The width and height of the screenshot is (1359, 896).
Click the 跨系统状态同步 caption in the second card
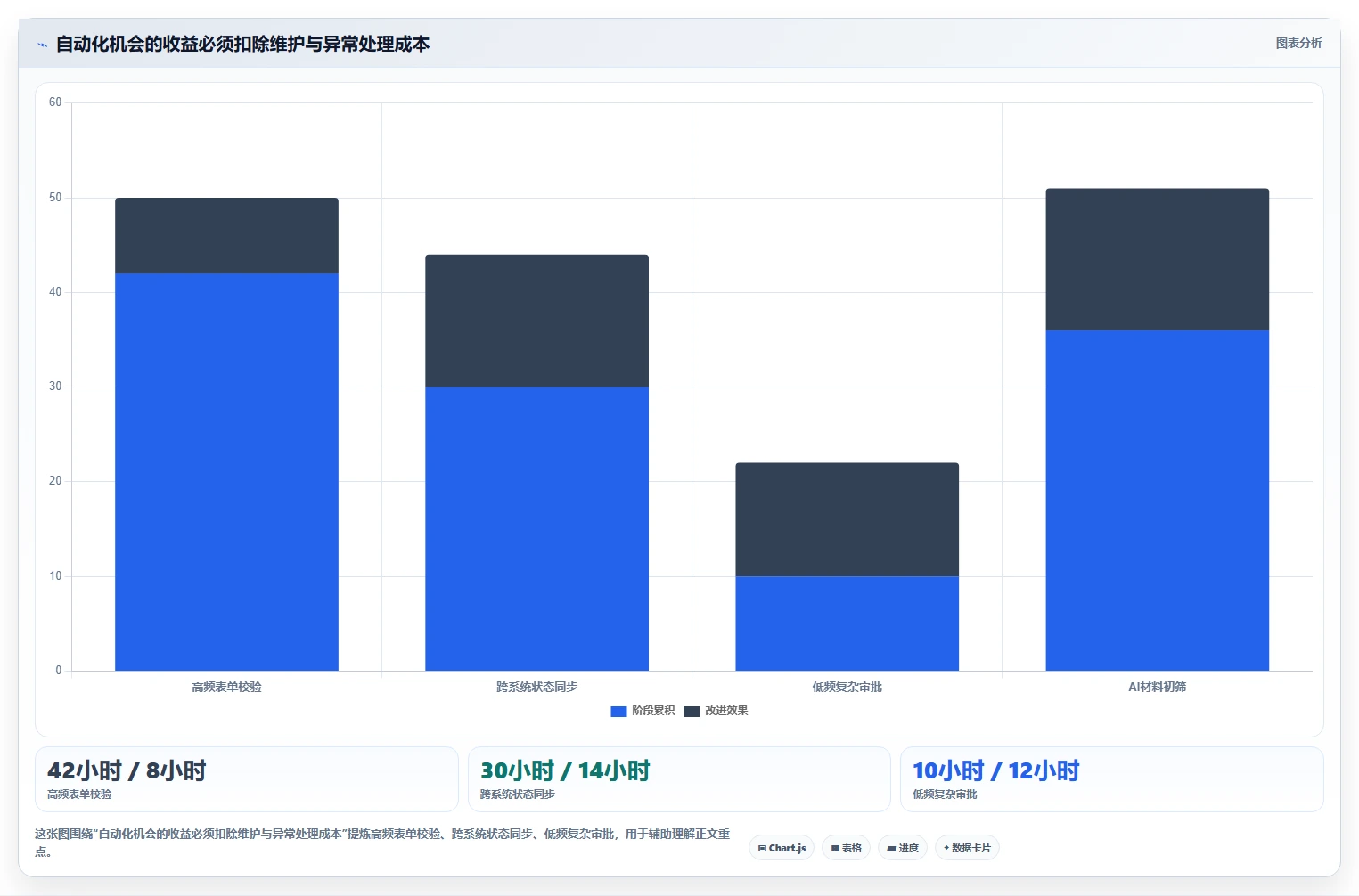pos(517,794)
